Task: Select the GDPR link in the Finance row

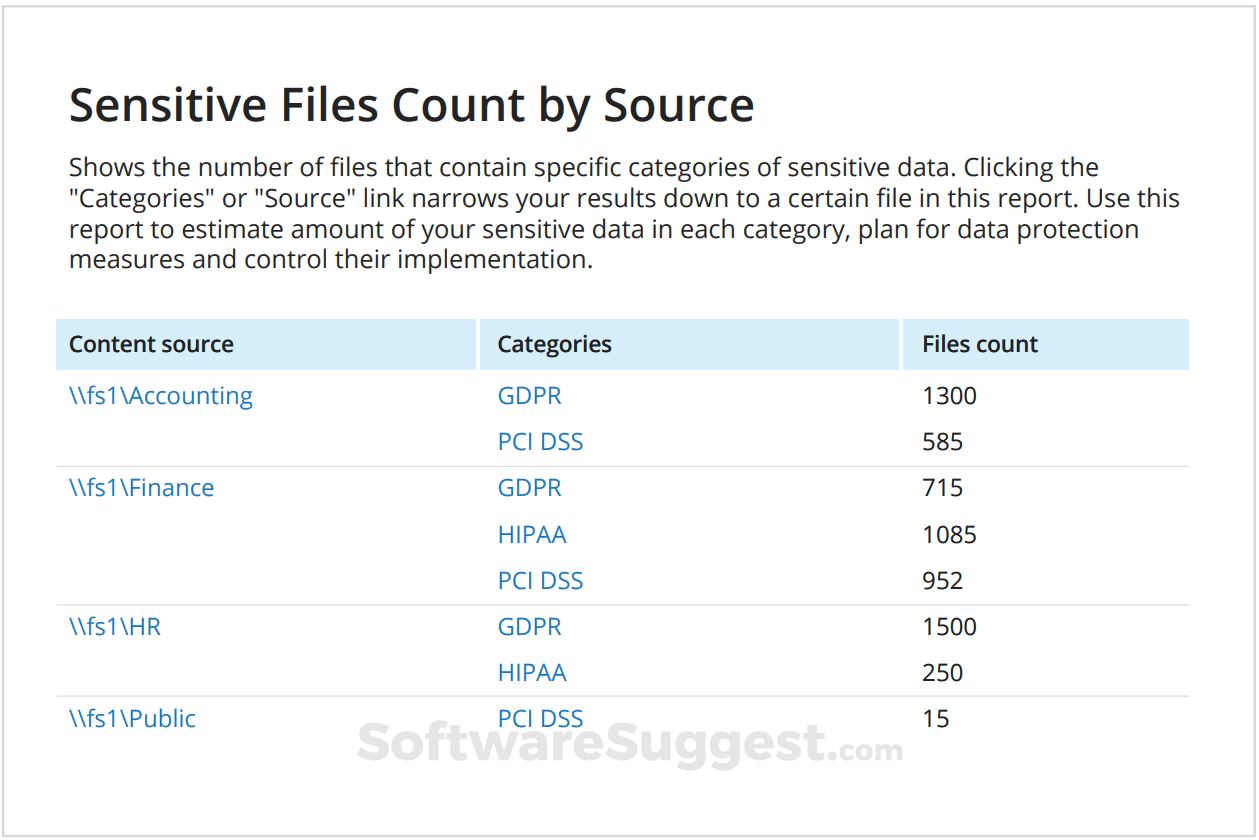Action: 529,488
